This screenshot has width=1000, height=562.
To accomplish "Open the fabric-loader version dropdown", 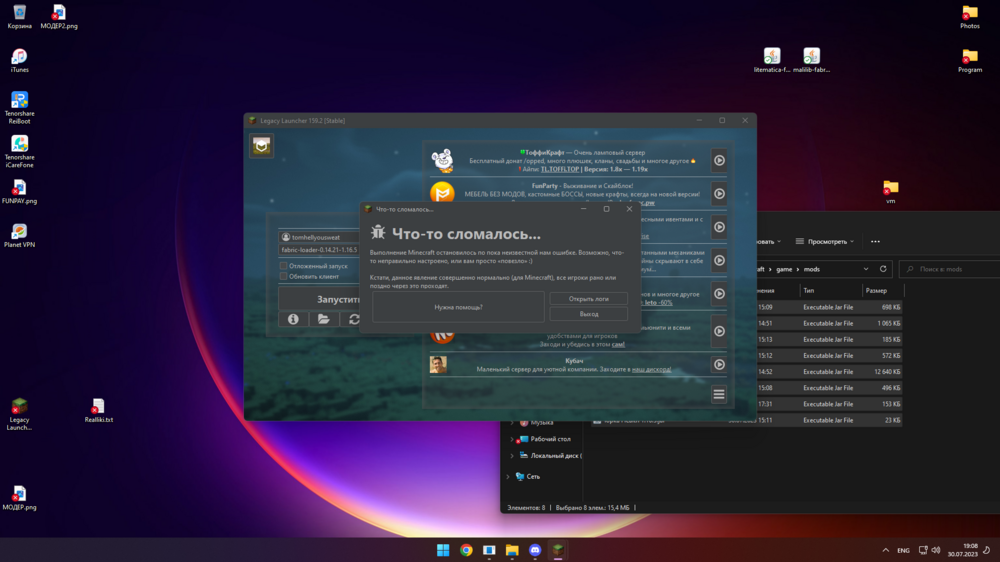I will pyautogui.click(x=320, y=250).
